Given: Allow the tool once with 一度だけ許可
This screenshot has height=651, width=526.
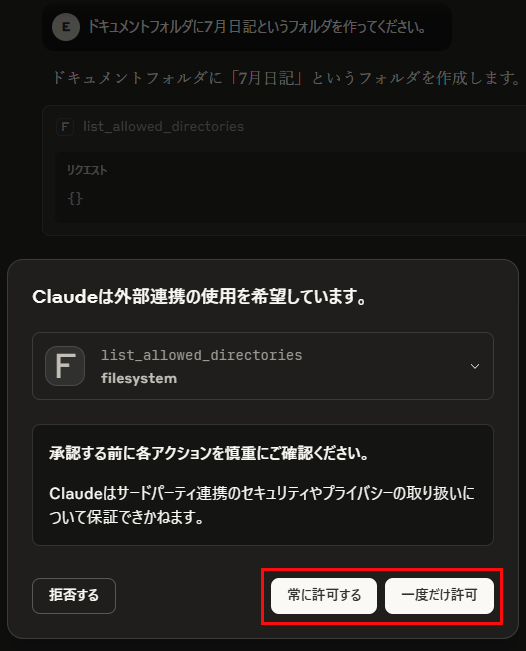Looking at the screenshot, I should 439,596.
